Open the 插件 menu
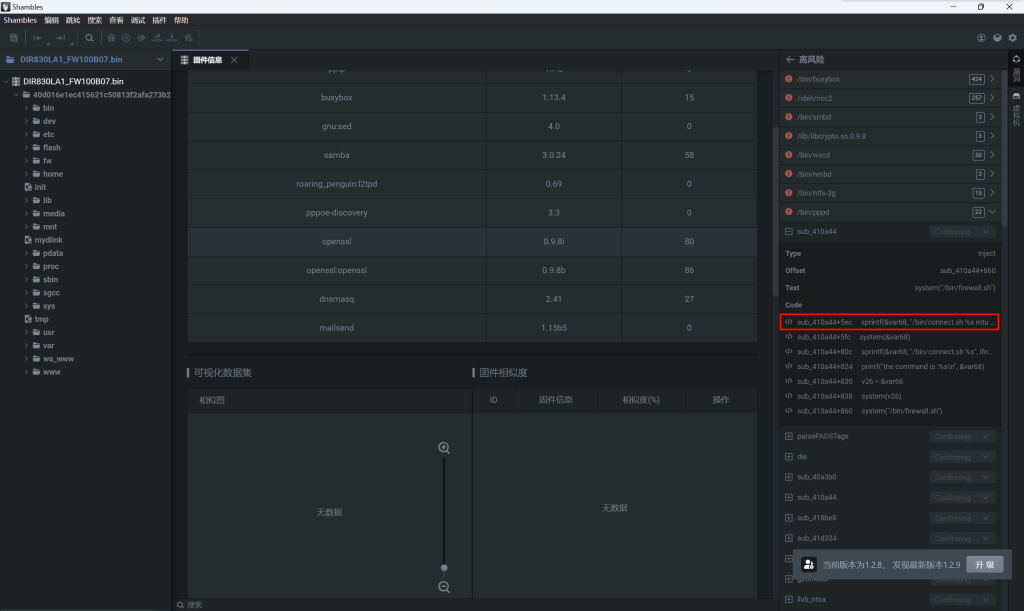Viewport: 1024px width, 611px height. [159, 20]
